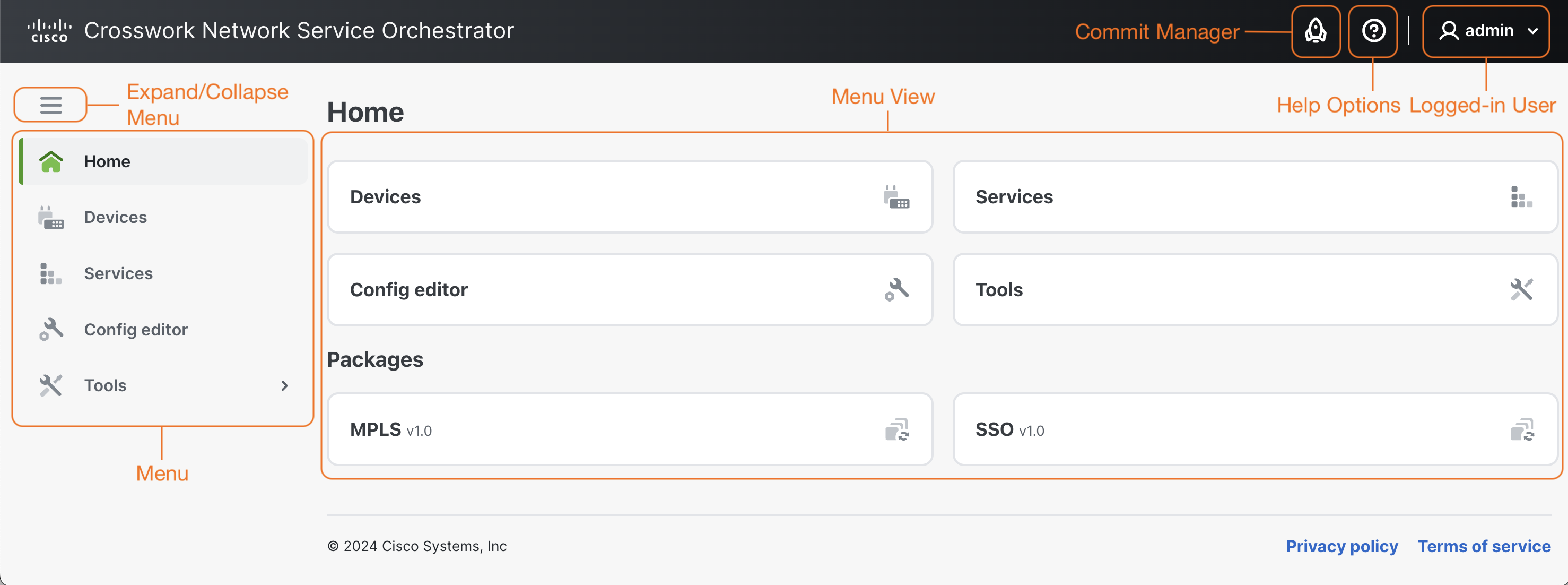
Task: Click the dropdown arrow next to admin
Action: pyautogui.click(x=1532, y=31)
